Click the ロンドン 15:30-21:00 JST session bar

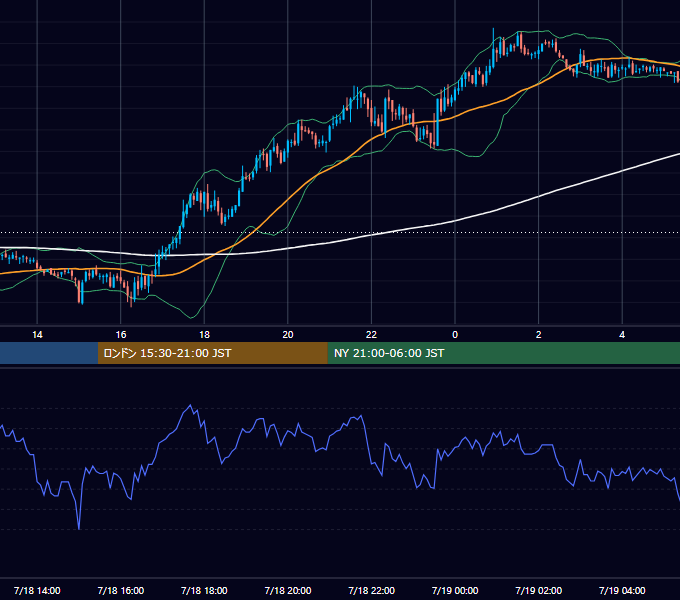tap(212, 353)
